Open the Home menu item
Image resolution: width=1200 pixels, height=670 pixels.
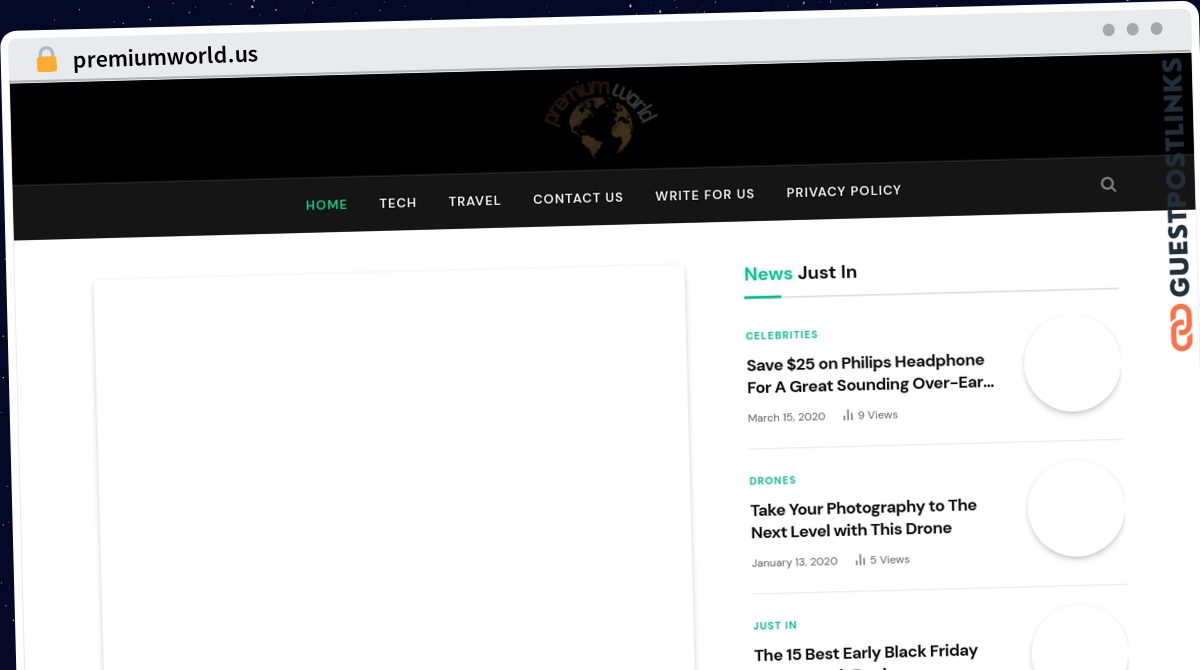point(326,204)
